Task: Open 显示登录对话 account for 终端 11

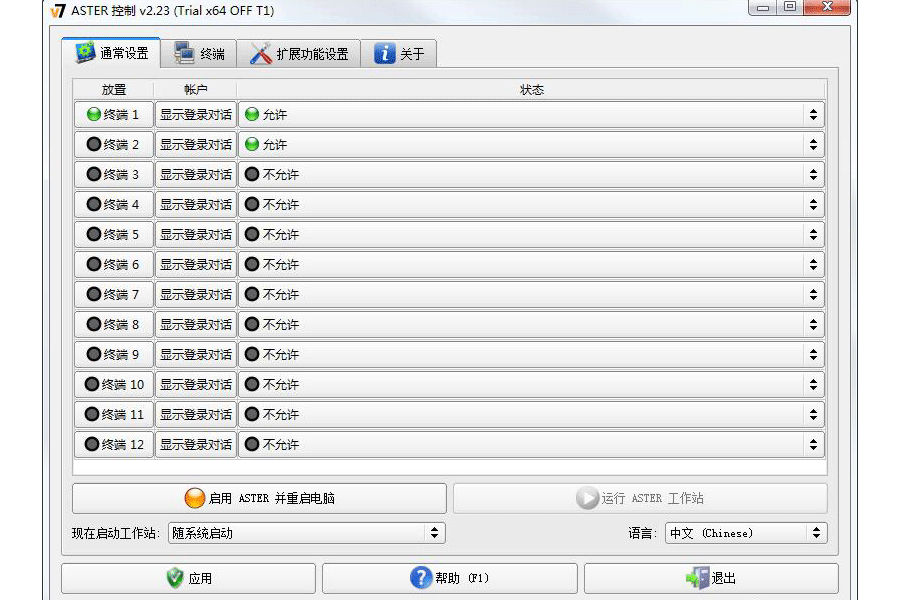Action: tap(196, 414)
